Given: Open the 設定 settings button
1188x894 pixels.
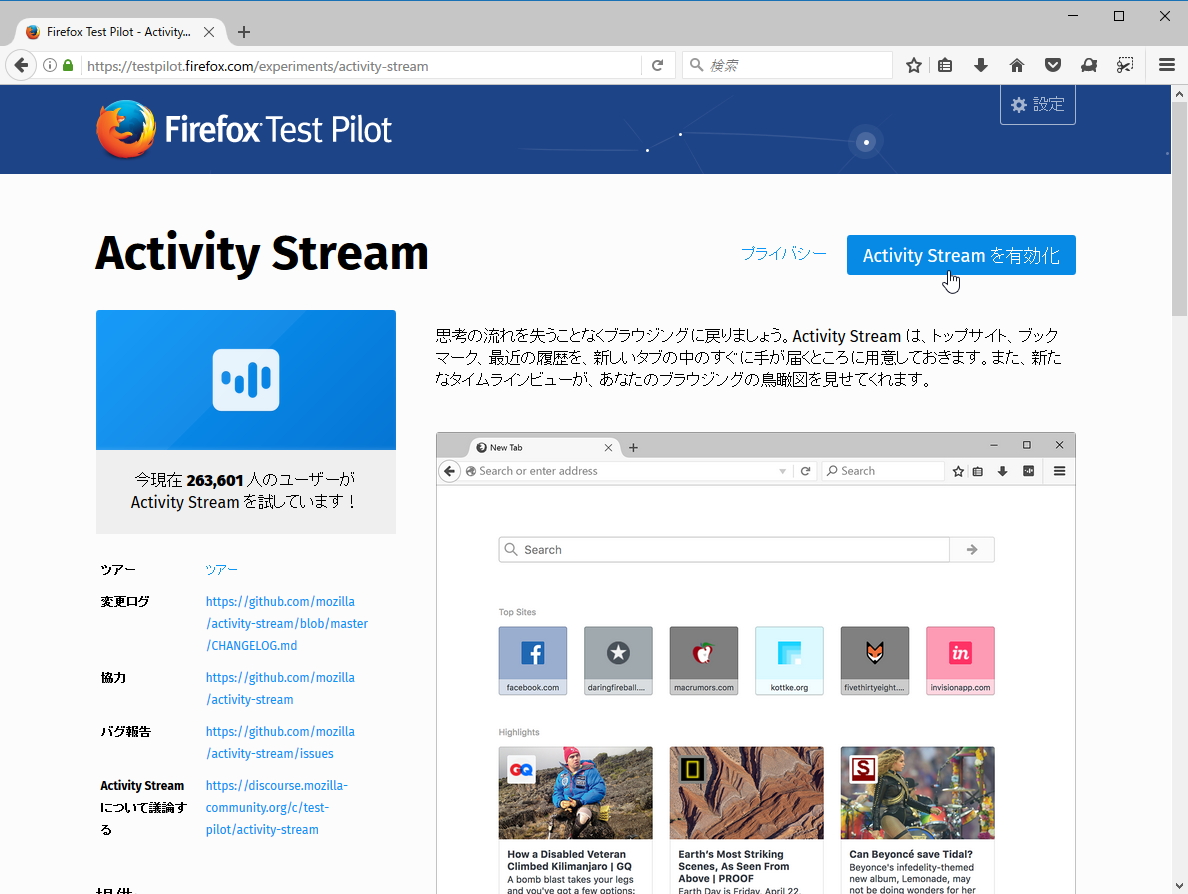Looking at the screenshot, I should pyautogui.click(x=1038, y=103).
